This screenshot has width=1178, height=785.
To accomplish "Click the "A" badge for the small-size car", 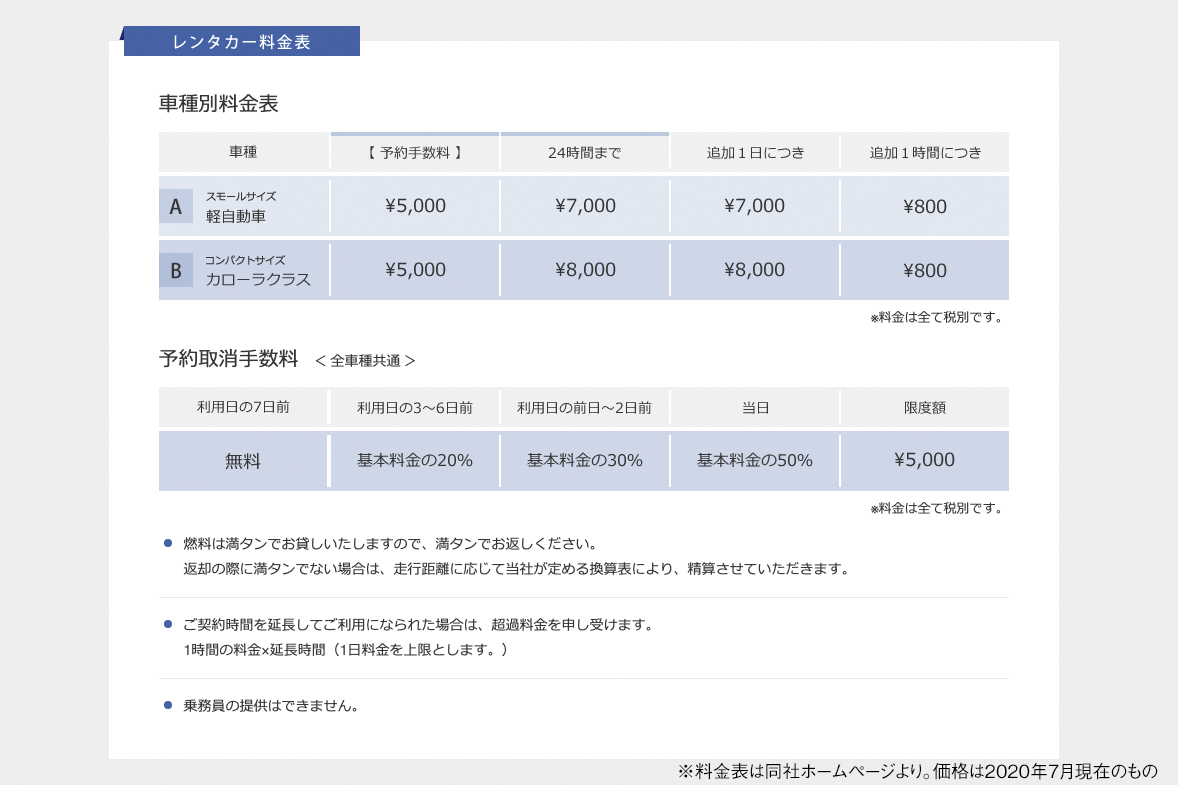I will [x=176, y=207].
